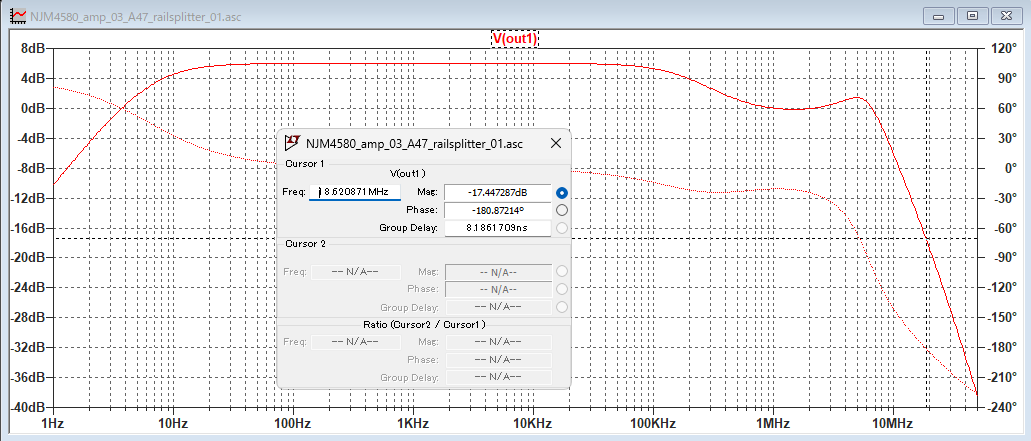Click the LTspice logo in cursor dialog
Screen dimensions: 1031x441
[293, 144]
